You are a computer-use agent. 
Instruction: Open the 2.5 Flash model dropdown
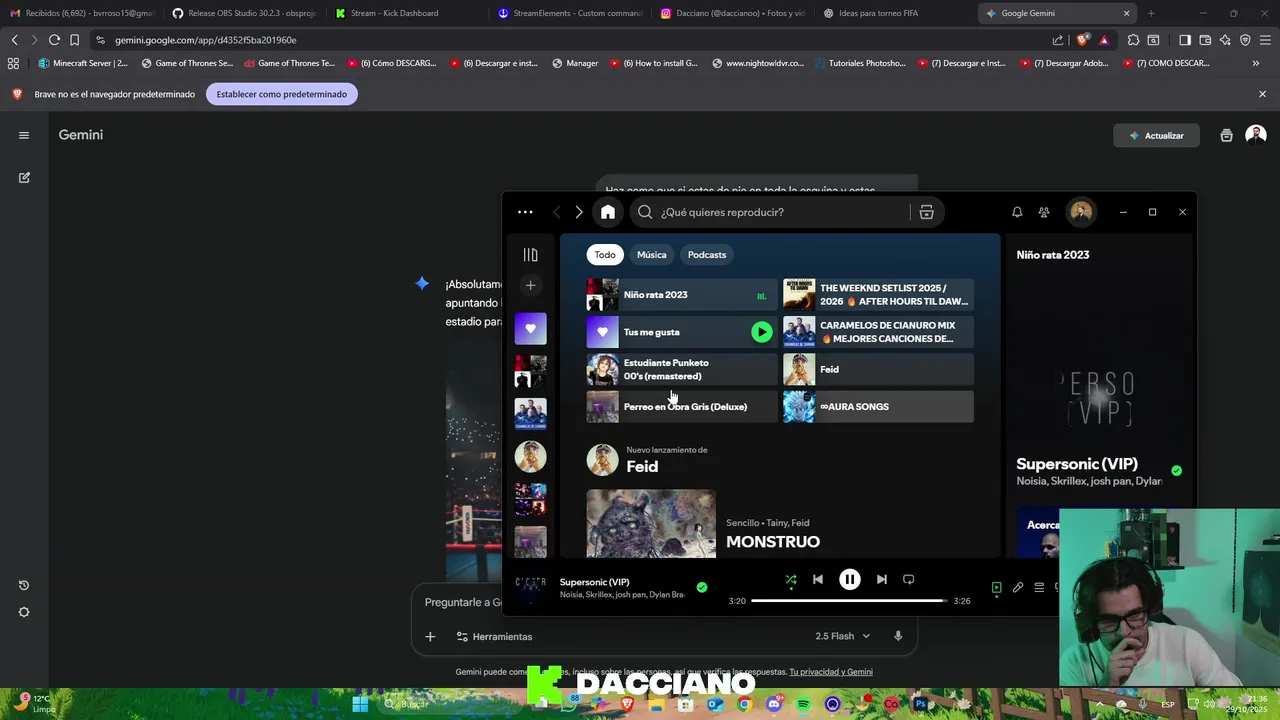pos(842,636)
